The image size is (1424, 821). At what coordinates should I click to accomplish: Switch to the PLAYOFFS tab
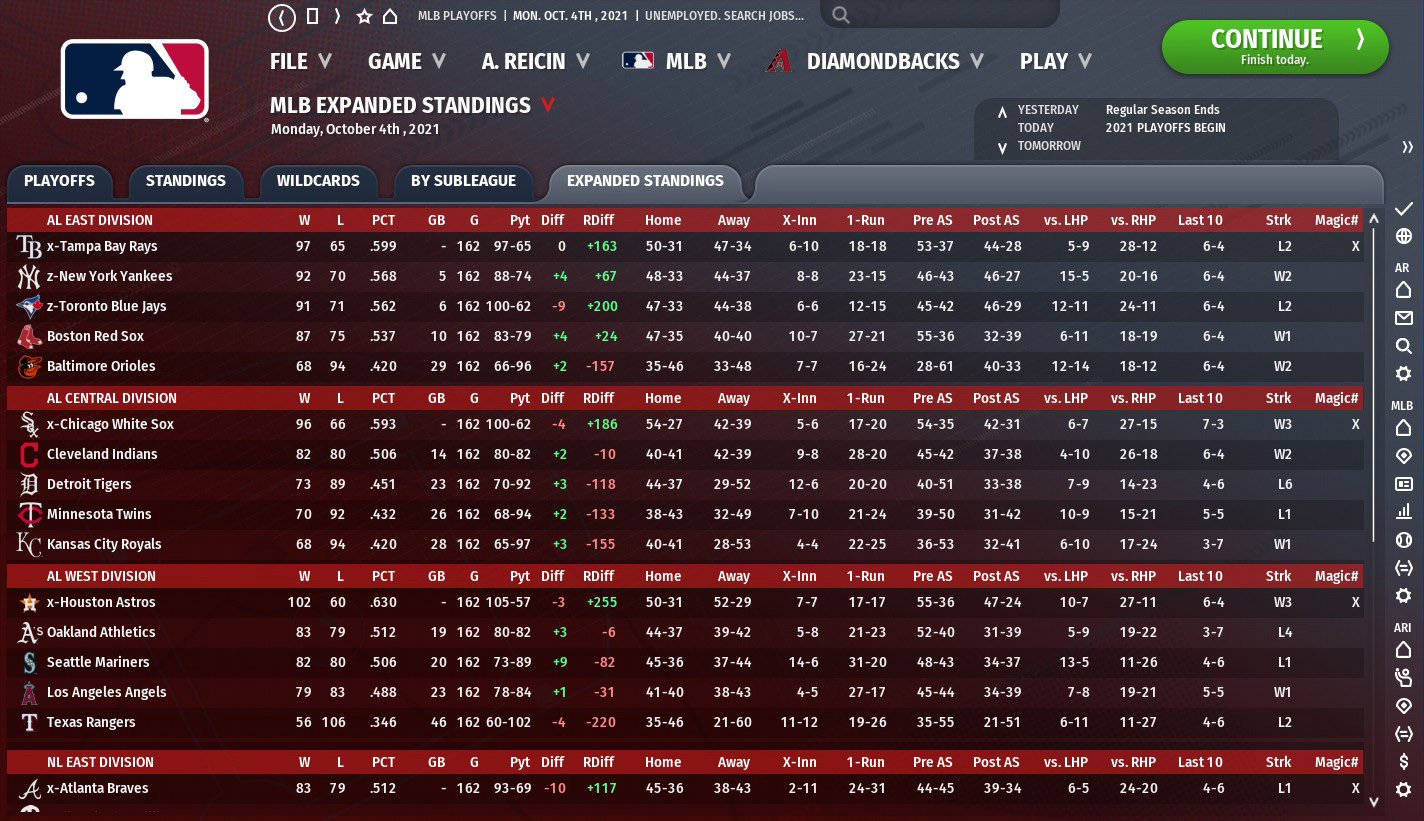(x=60, y=181)
